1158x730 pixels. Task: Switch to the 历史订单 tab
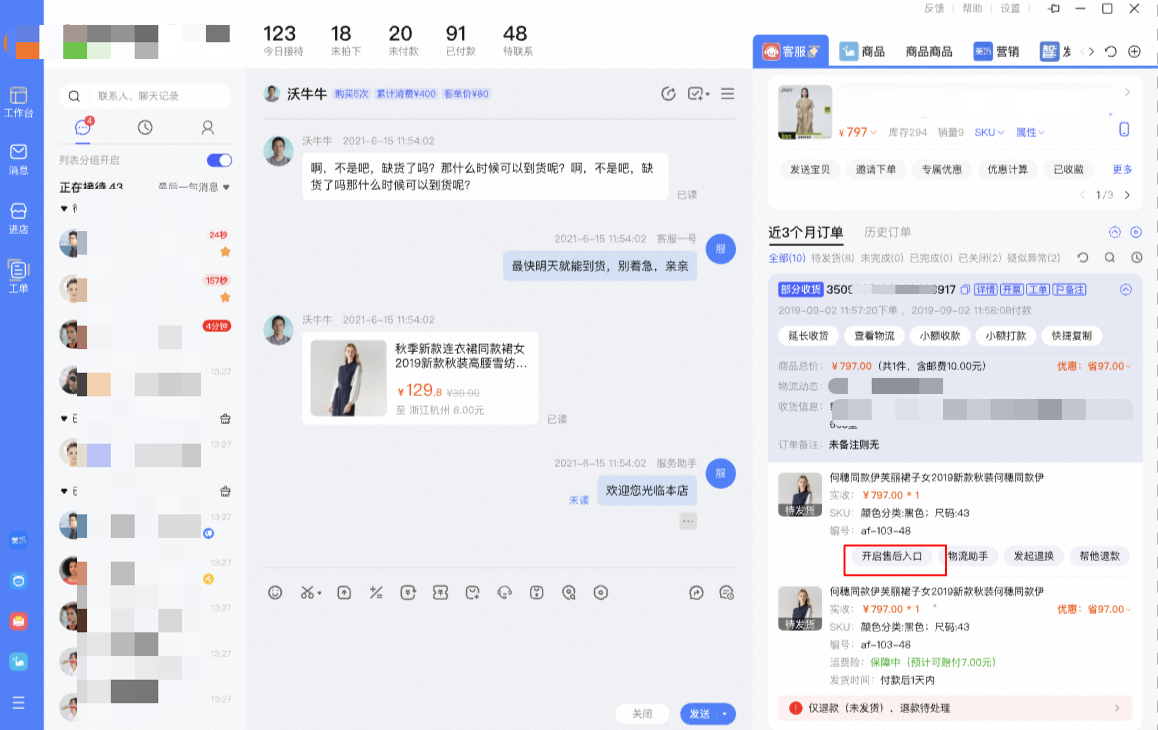tap(887, 232)
